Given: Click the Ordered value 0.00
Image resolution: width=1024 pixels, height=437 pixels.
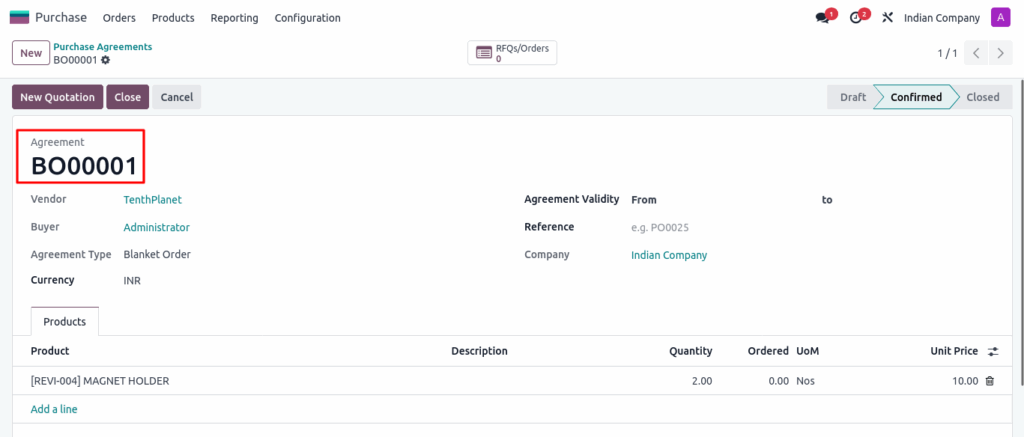Looking at the screenshot, I should [x=778, y=381].
